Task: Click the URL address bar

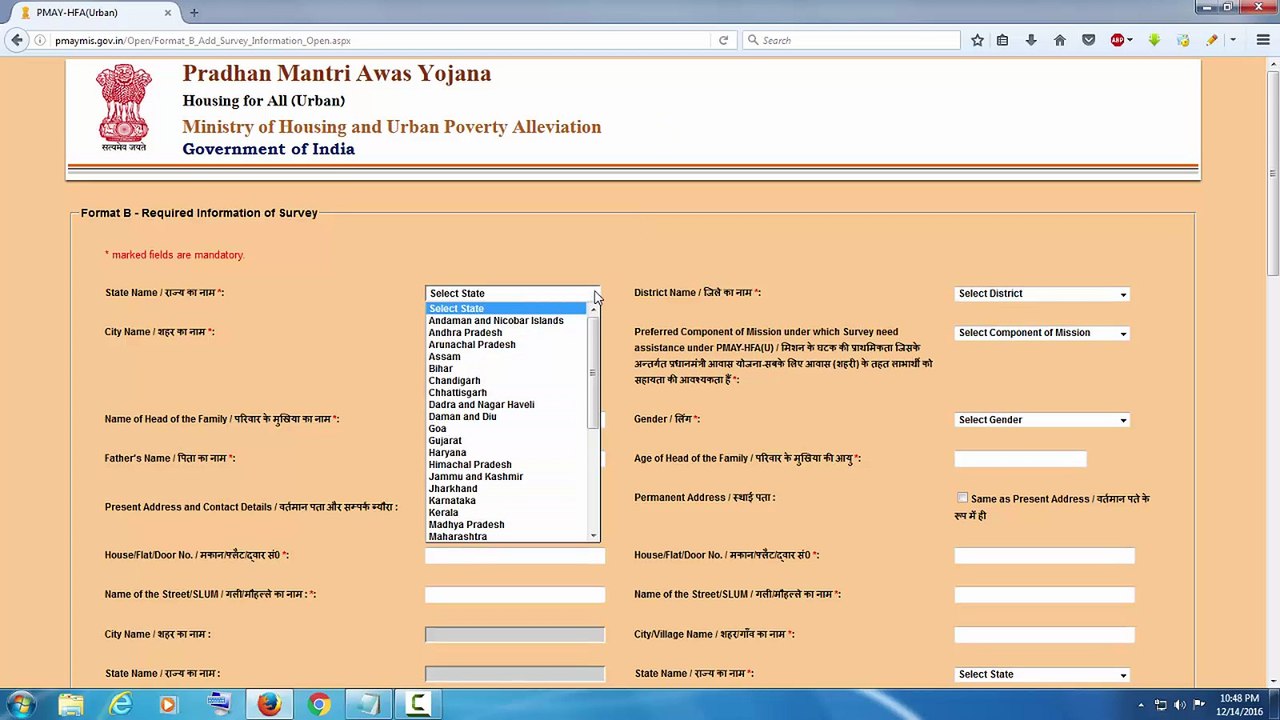Action: pyautogui.click(x=380, y=40)
